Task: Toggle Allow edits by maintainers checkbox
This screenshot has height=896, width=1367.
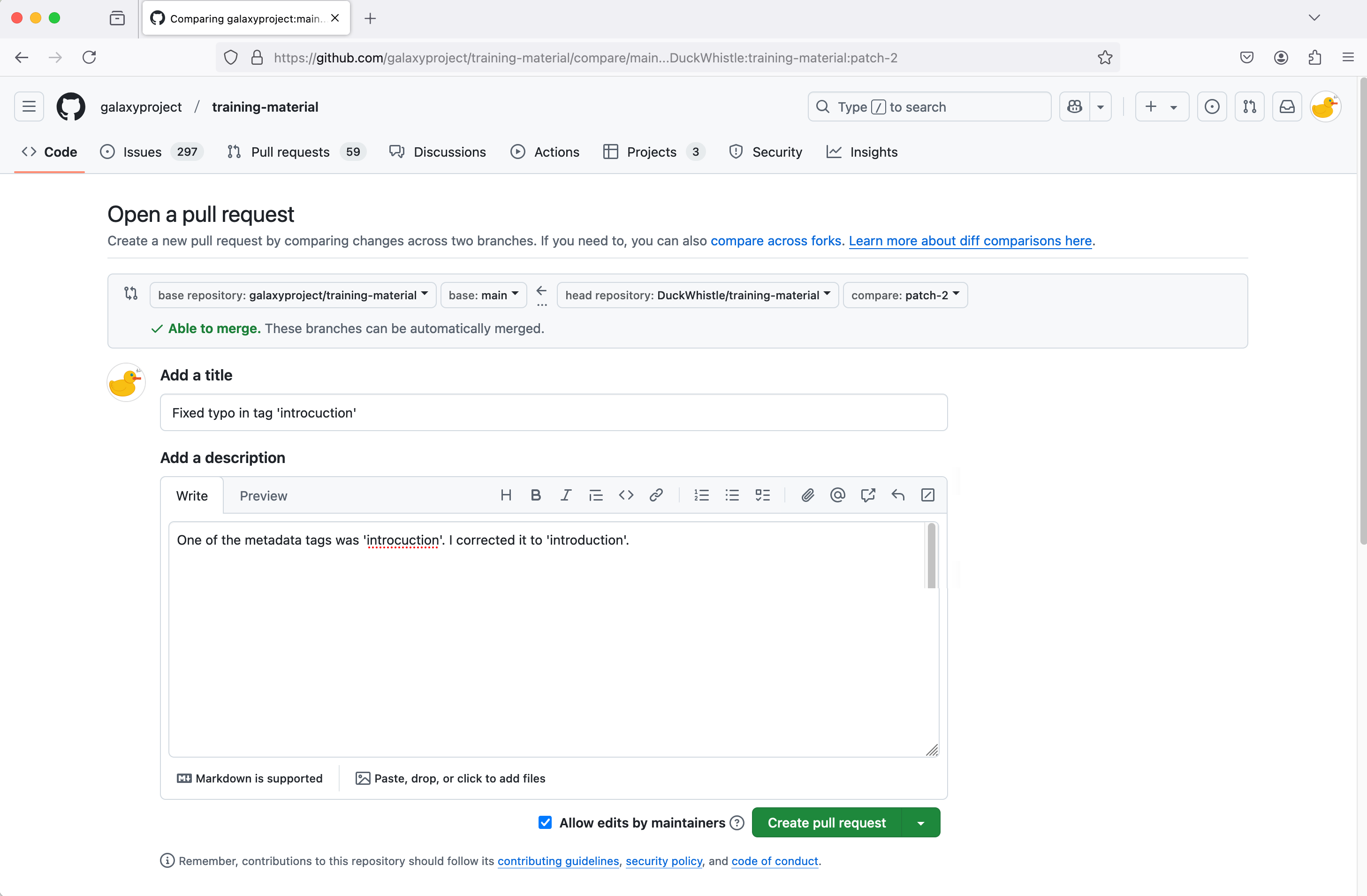Action: point(545,822)
